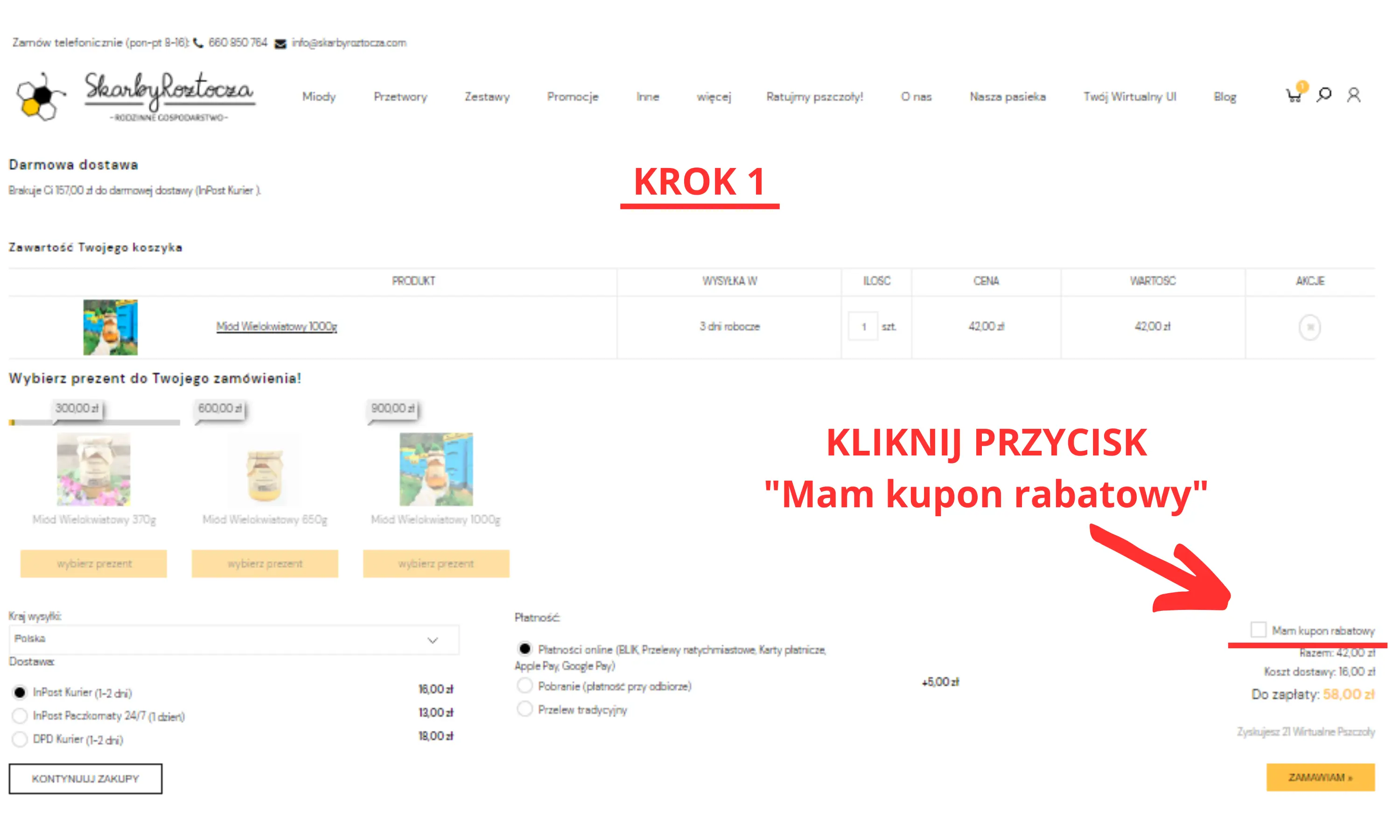Viewport: 1400px width, 840px height.
Task: Click the cart product thumbnail image
Action: (x=110, y=327)
